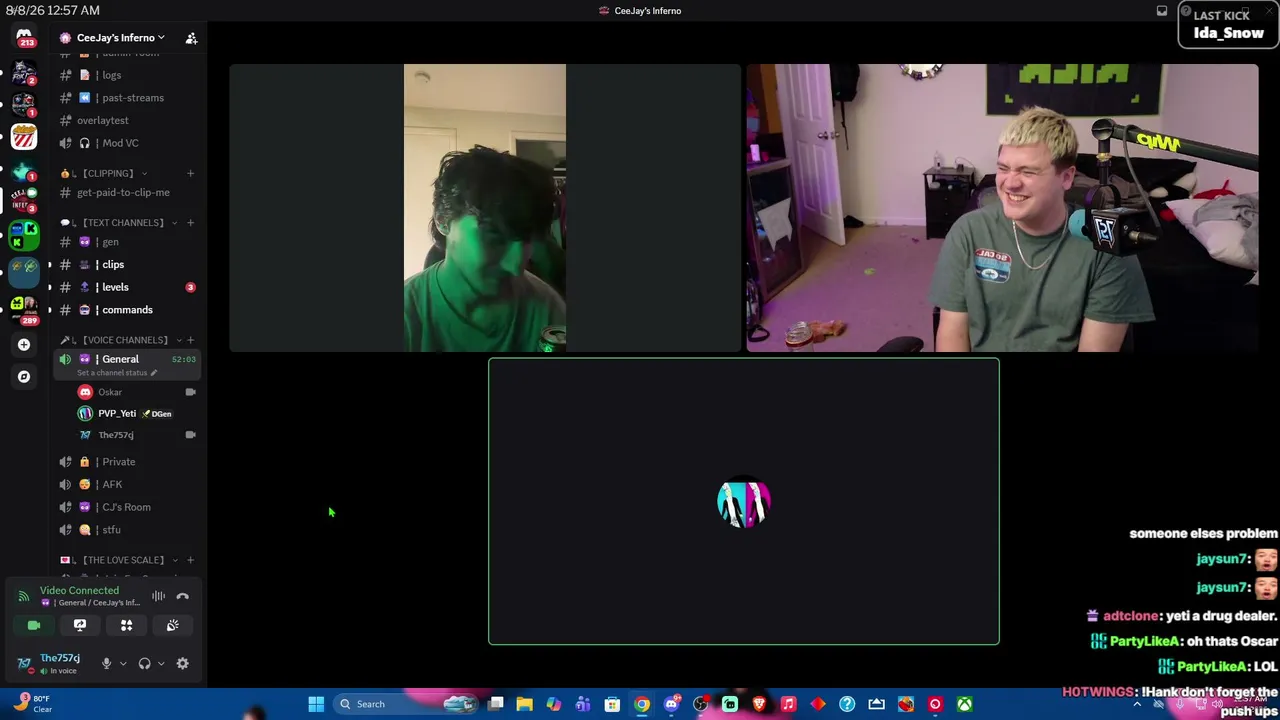Open Apple Music taskbar icon
Viewport: 1280px width, 720px height.
point(788,704)
